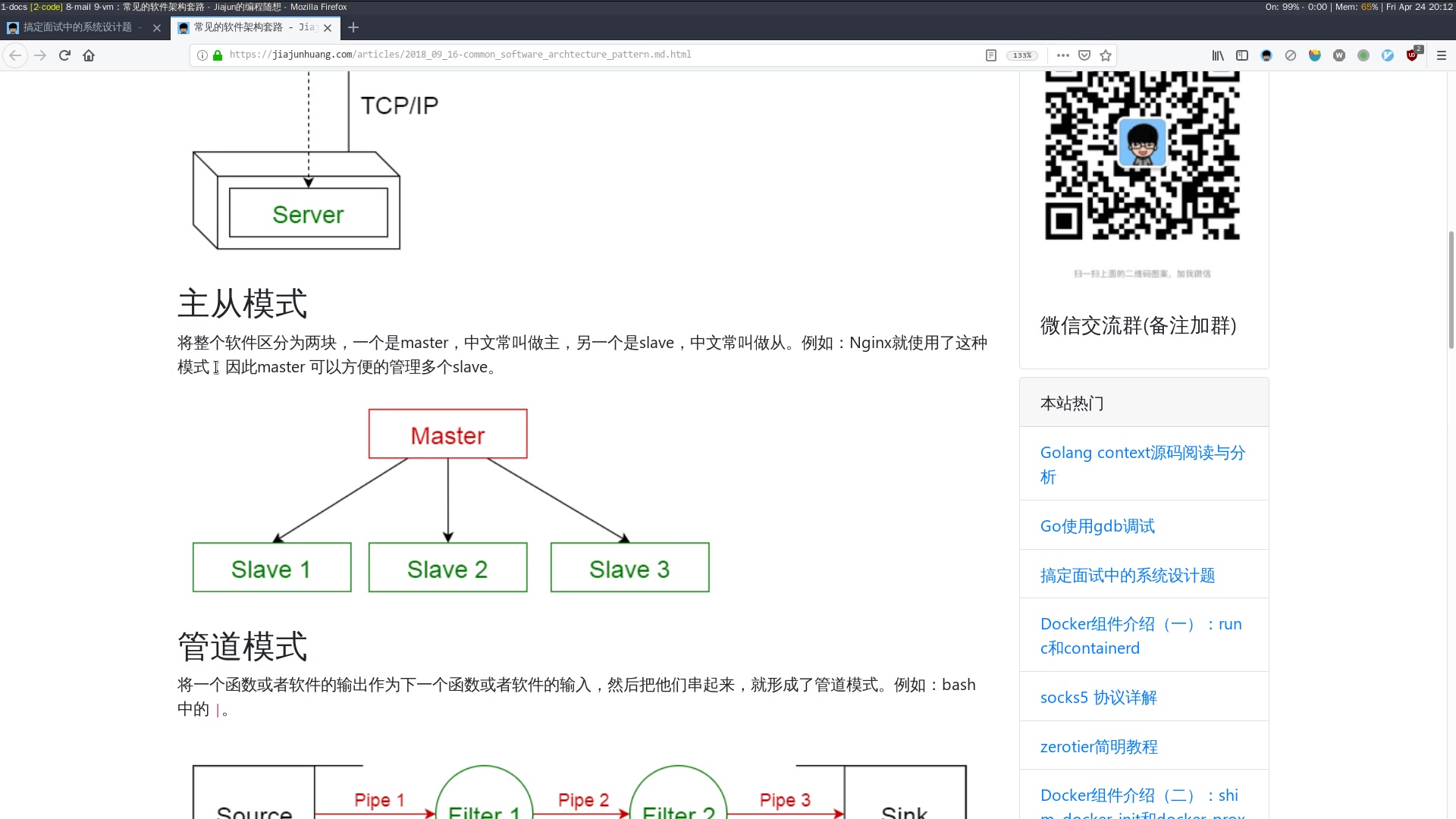Click the 本站热门 panel header

[1144, 403]
